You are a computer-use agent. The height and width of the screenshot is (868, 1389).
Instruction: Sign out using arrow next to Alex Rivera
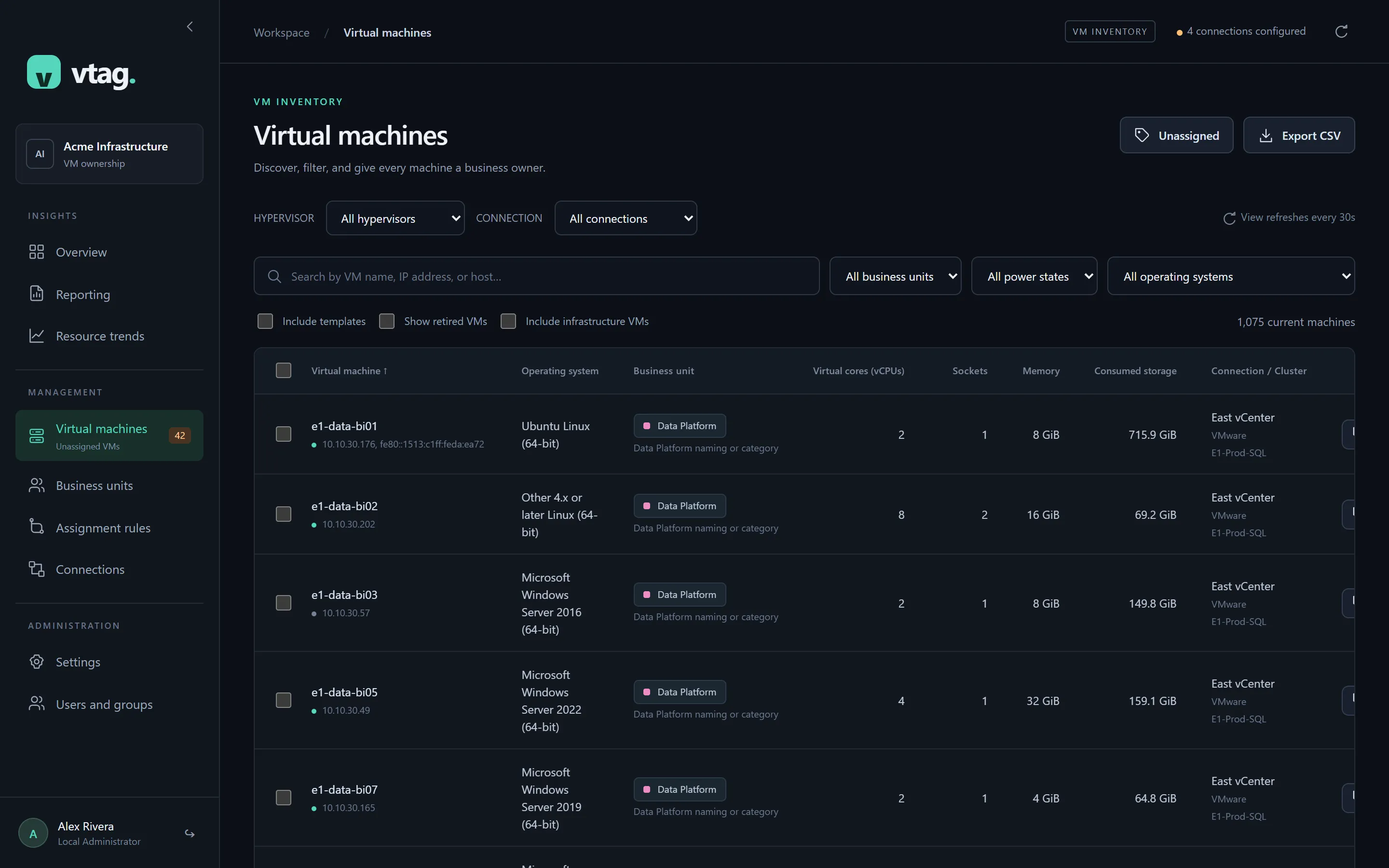(190, 834)
